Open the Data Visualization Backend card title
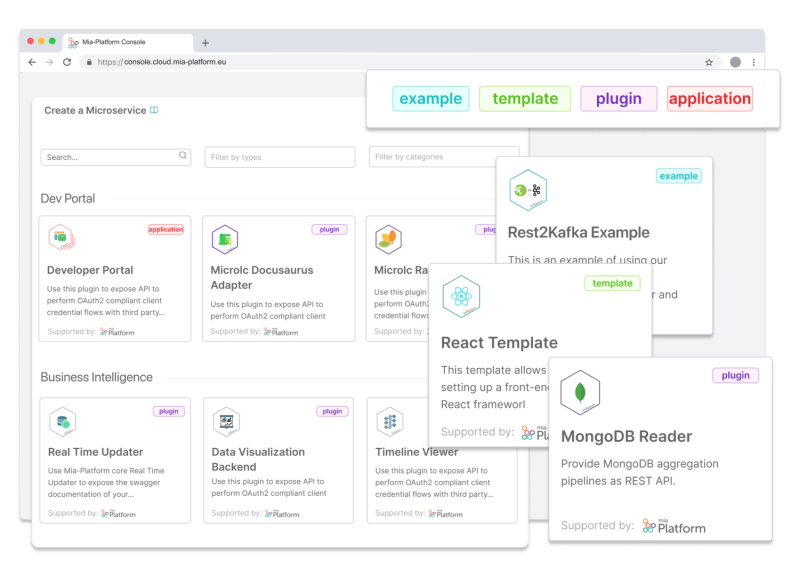The image size is (799, 576). pyautogui.click(x=258, y=459)
